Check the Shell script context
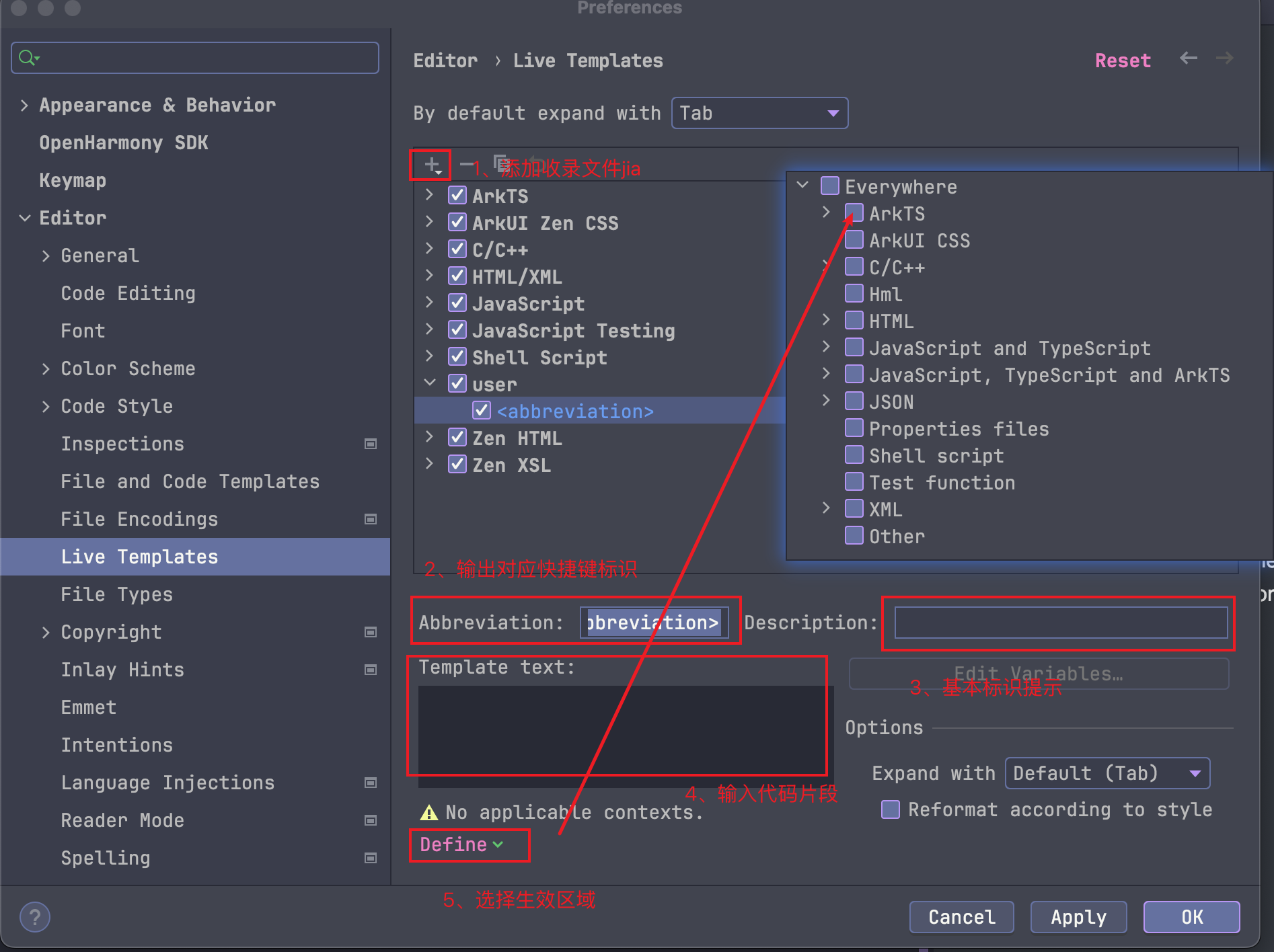The image size is (1274, 952). click(854, 455)
